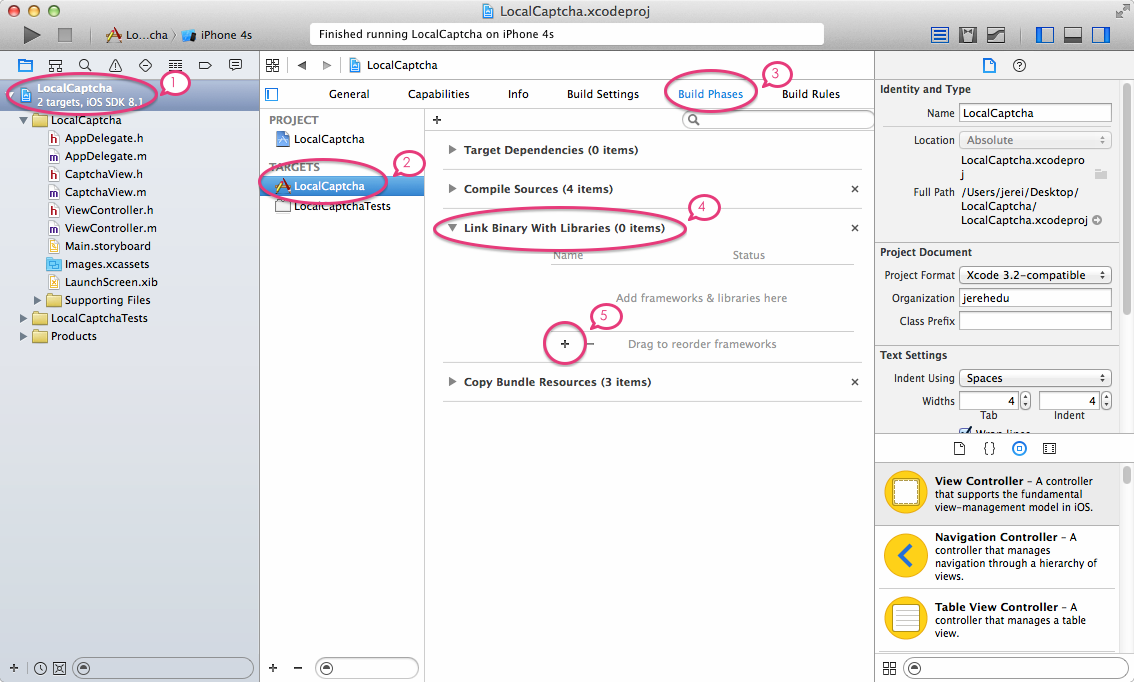Open the Issue navigator

[115, 65]
